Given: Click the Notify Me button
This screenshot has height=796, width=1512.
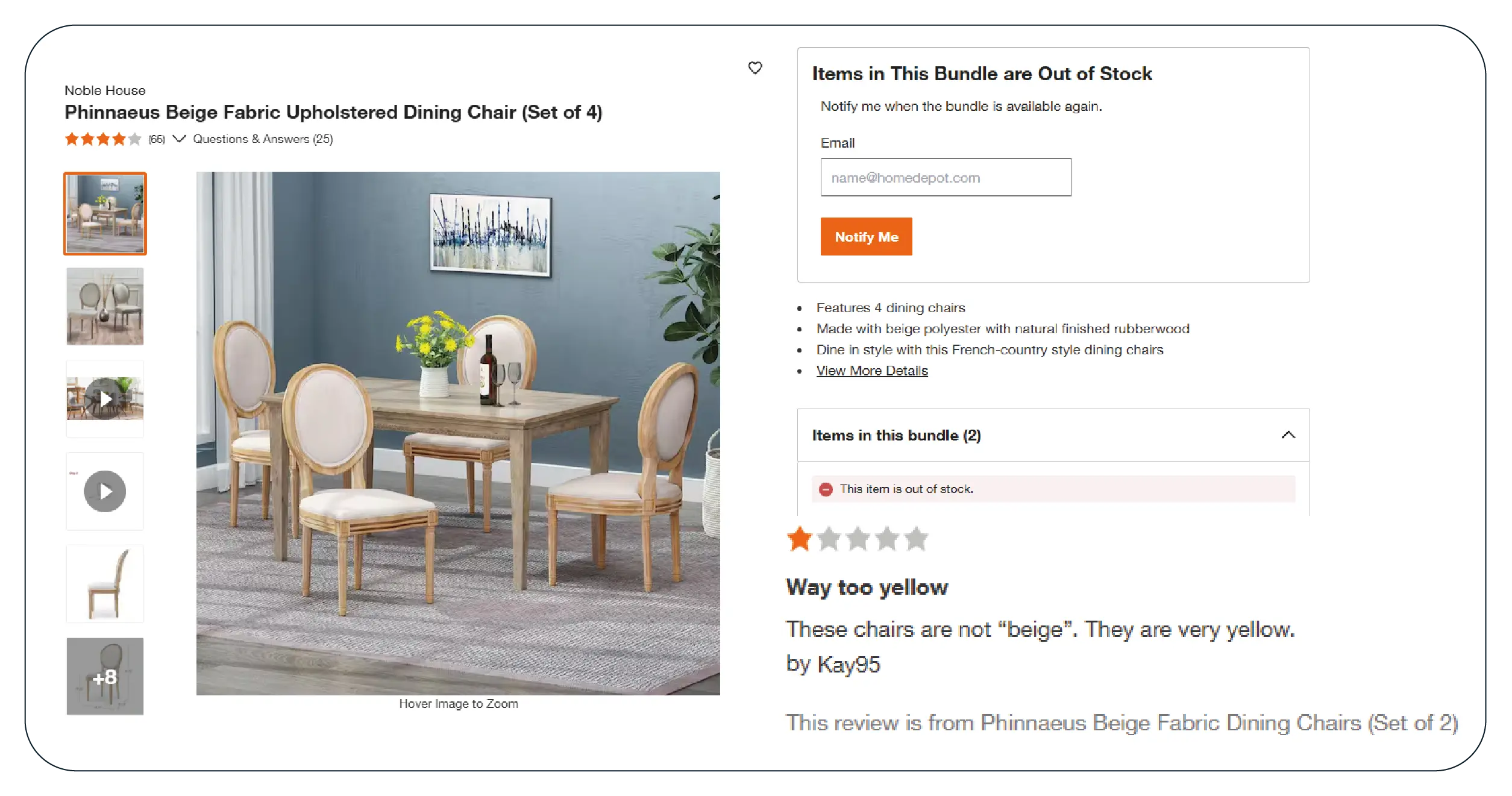Looking at the screenshot, I should coord(866,237).
